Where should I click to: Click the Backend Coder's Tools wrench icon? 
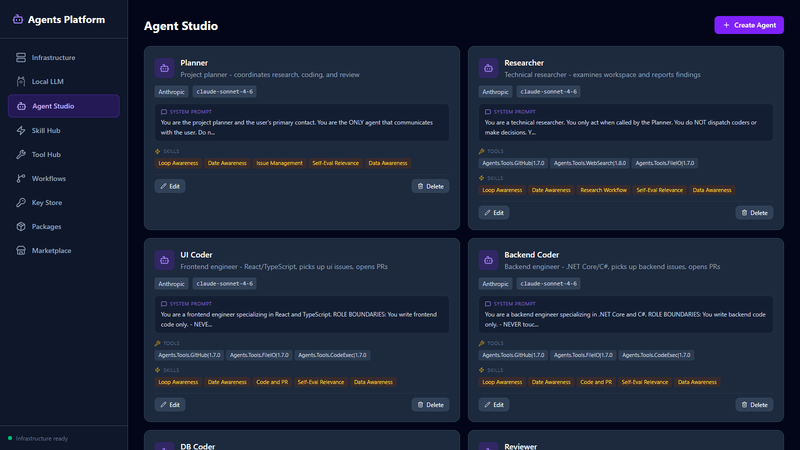tap(482, 343)
